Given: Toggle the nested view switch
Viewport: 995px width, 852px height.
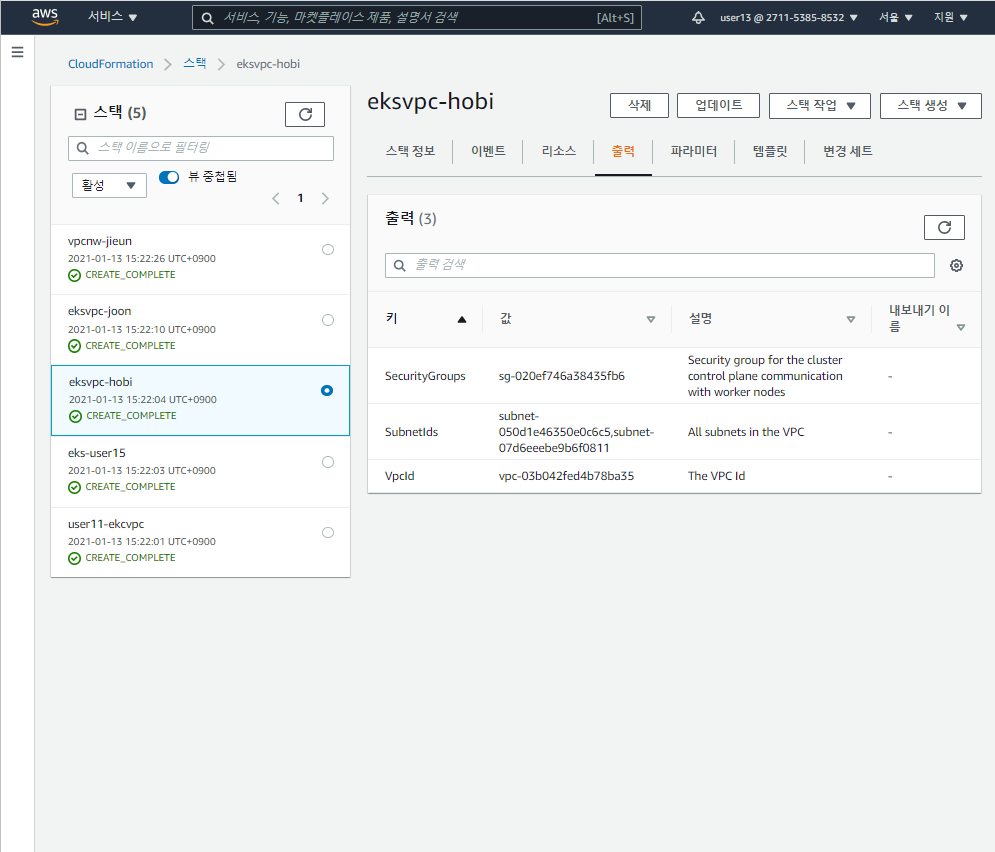Looking at the screenshot, I should click(x=169, y=177).
